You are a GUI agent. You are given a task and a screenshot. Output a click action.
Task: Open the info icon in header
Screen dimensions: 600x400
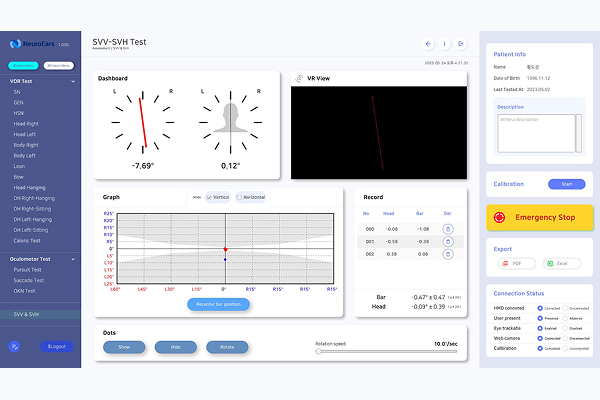(x=445, y=44)
